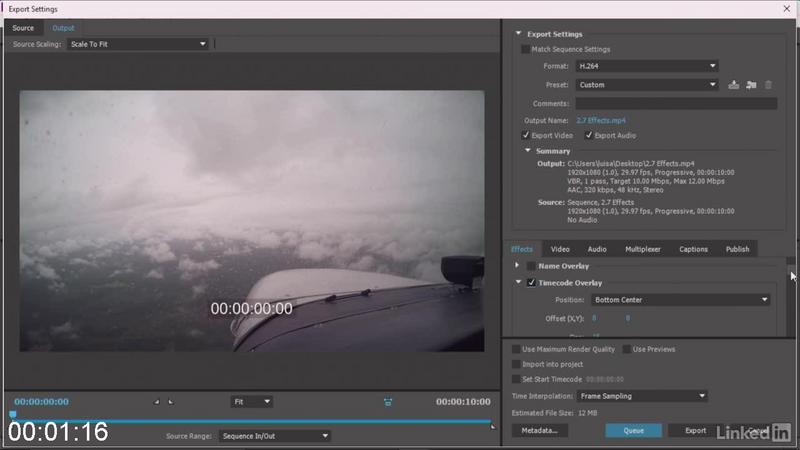Collapse the Timecode Overlay section
This screenshot has height=450, width=800.
(518, 282)
